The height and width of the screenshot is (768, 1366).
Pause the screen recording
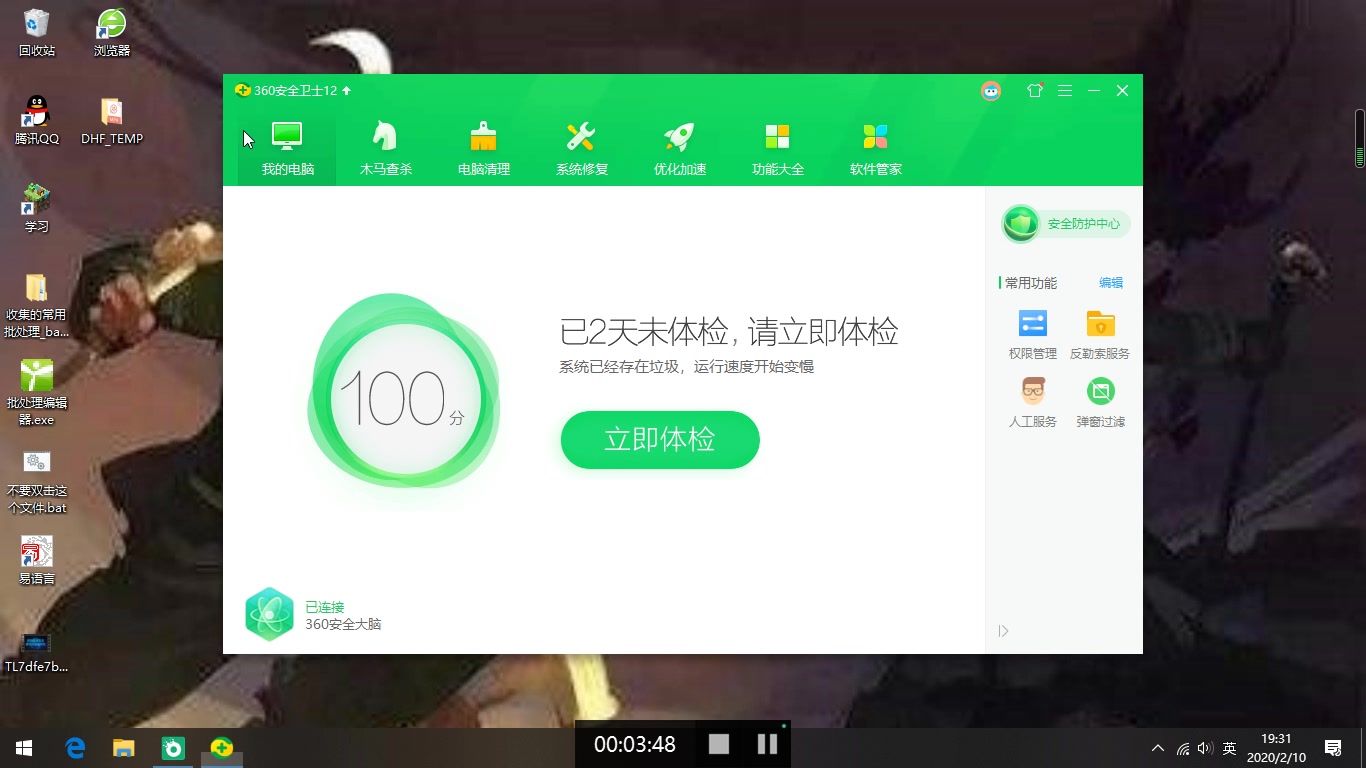(767, 744)
